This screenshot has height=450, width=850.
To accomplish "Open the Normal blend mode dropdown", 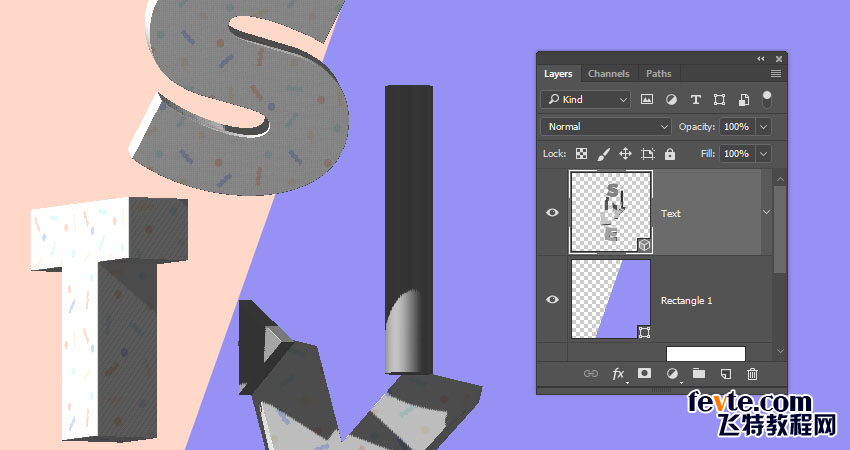I will pos(606,127).
